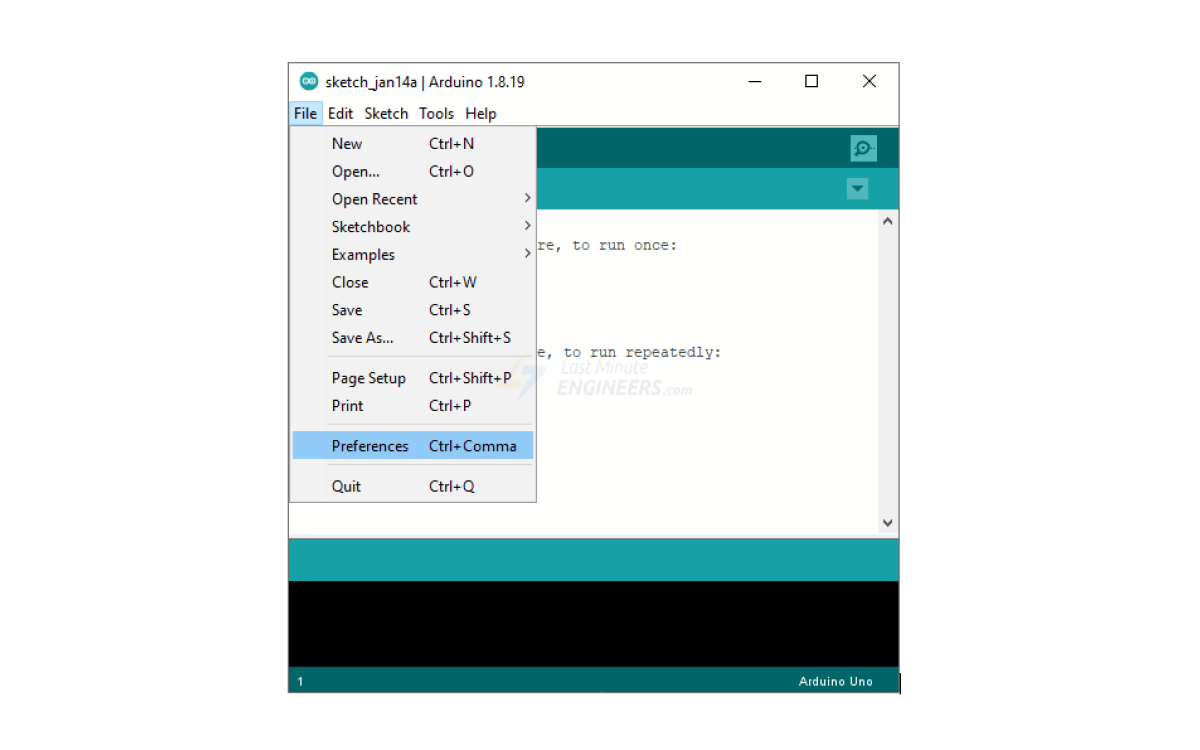The width and height of the screenshot is (1200, 750).
Task: Open Preferences from the File menu
Action: (x=413, y=446)
